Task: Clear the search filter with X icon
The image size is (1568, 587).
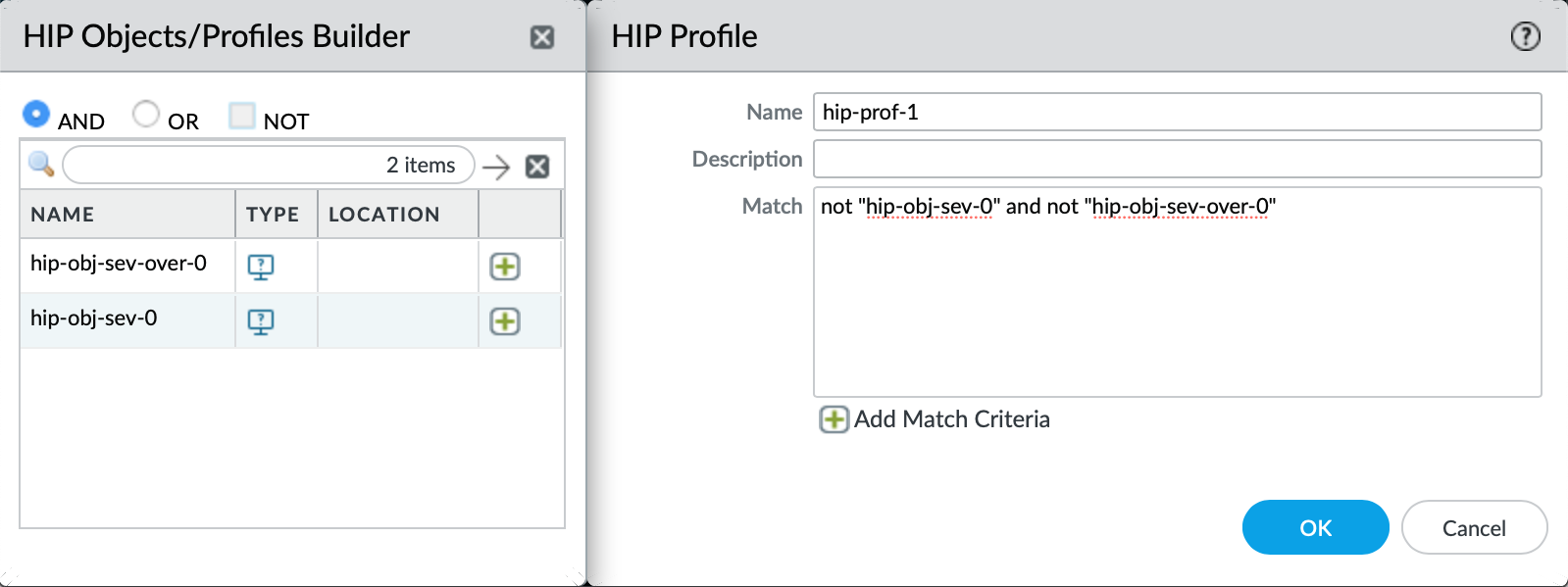Action: (537, 167)
